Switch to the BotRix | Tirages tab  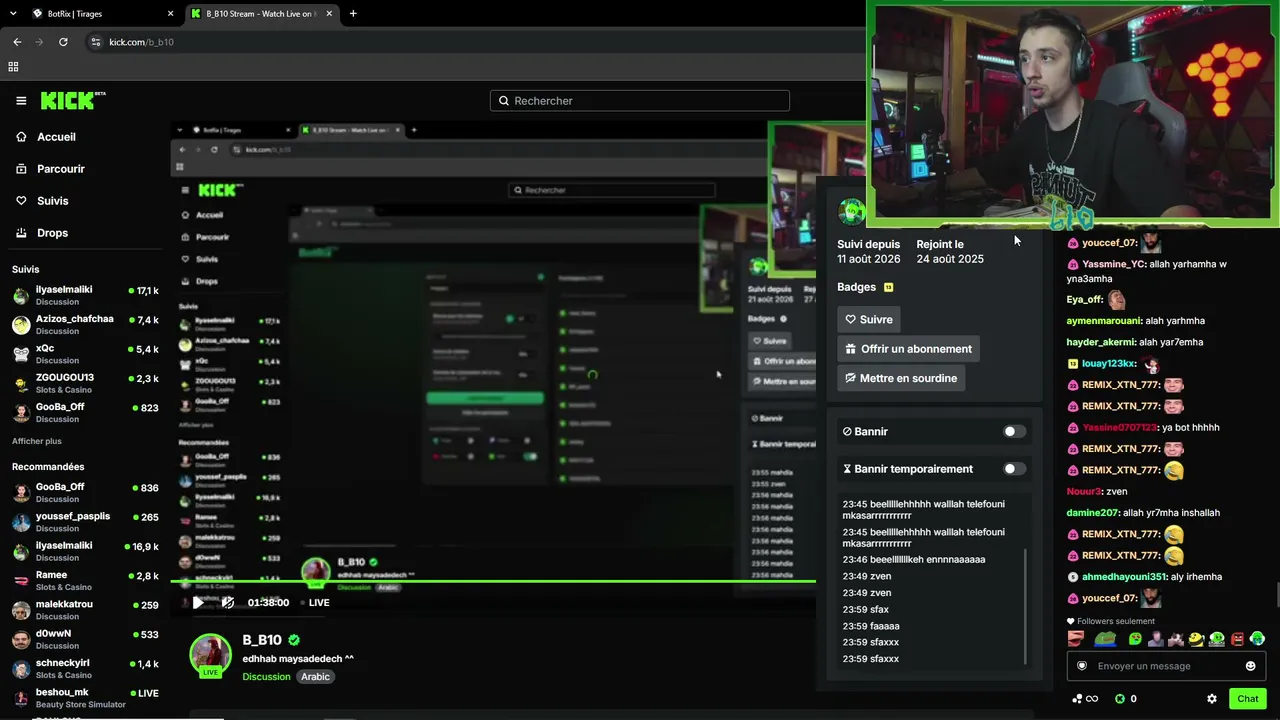point(100,14)
